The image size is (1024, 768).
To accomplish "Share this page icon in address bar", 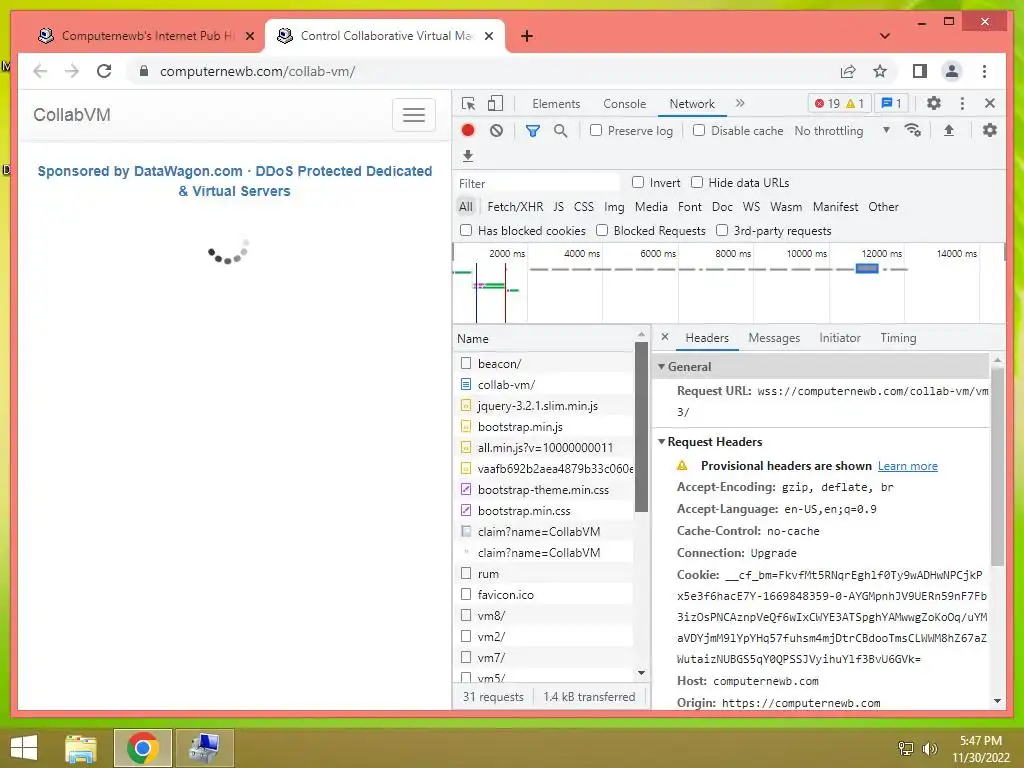I will click(848, 71).
